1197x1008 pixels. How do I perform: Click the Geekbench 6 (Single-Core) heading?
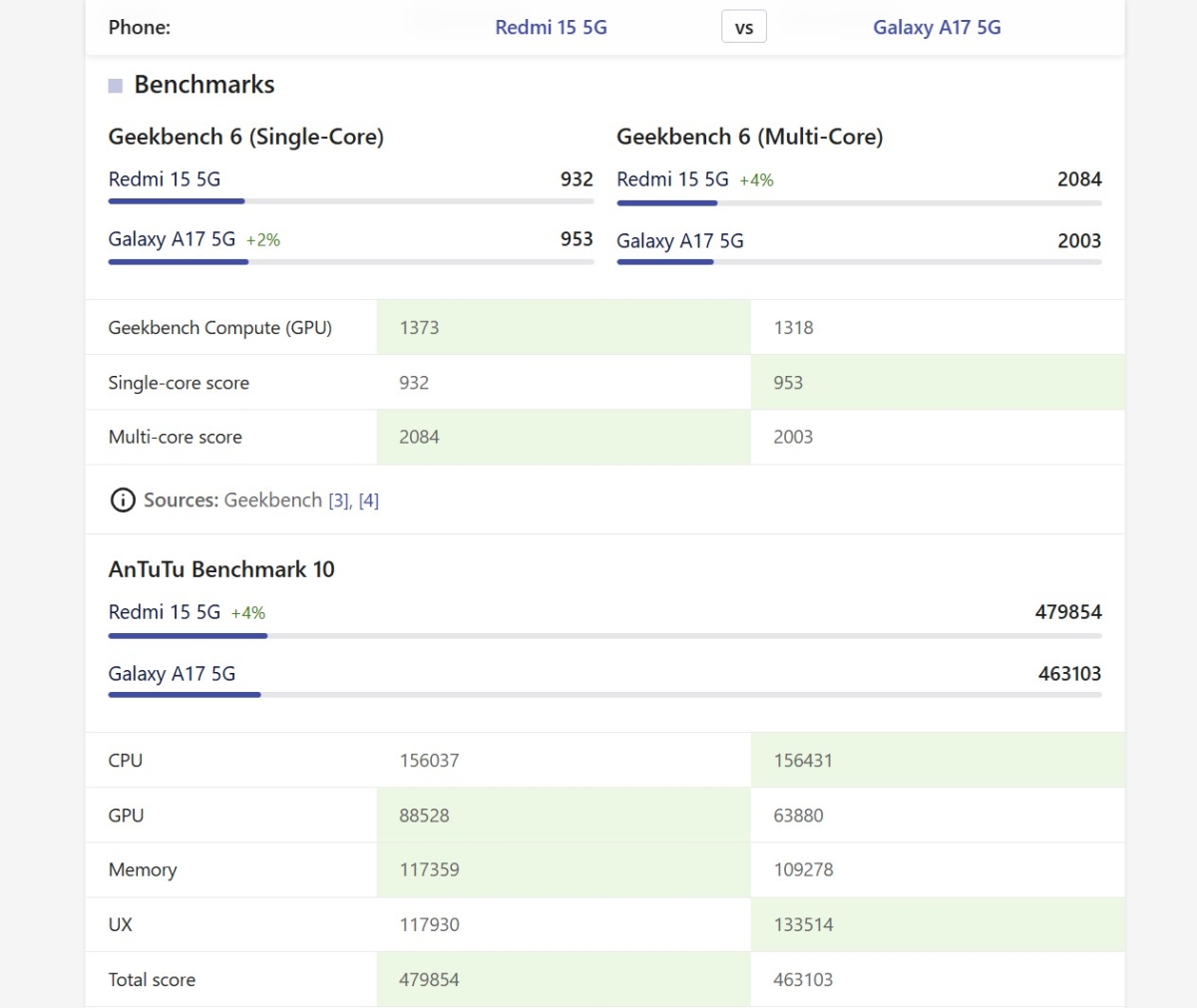[x=245, y=137]
